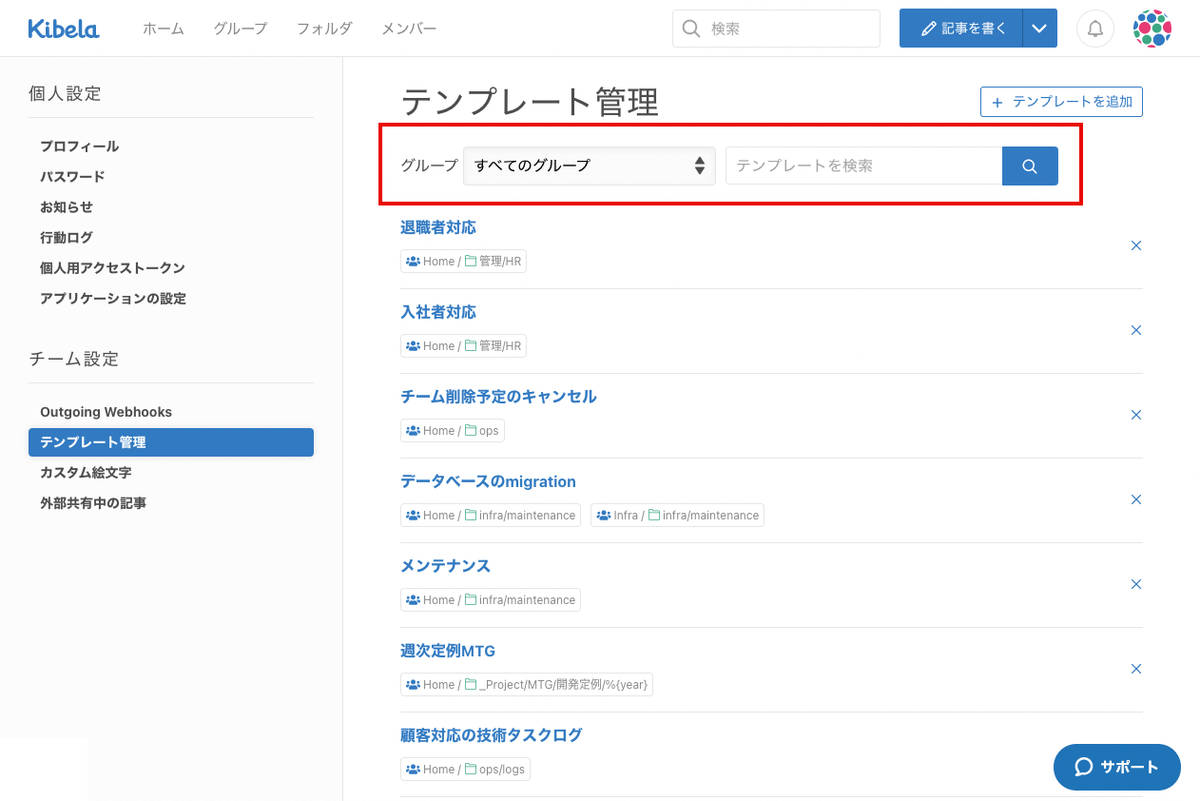Remove チーム削除予定のキャンセル template via X
1200x801 pixels.
pyautogui.click(x=1136, y=415)
